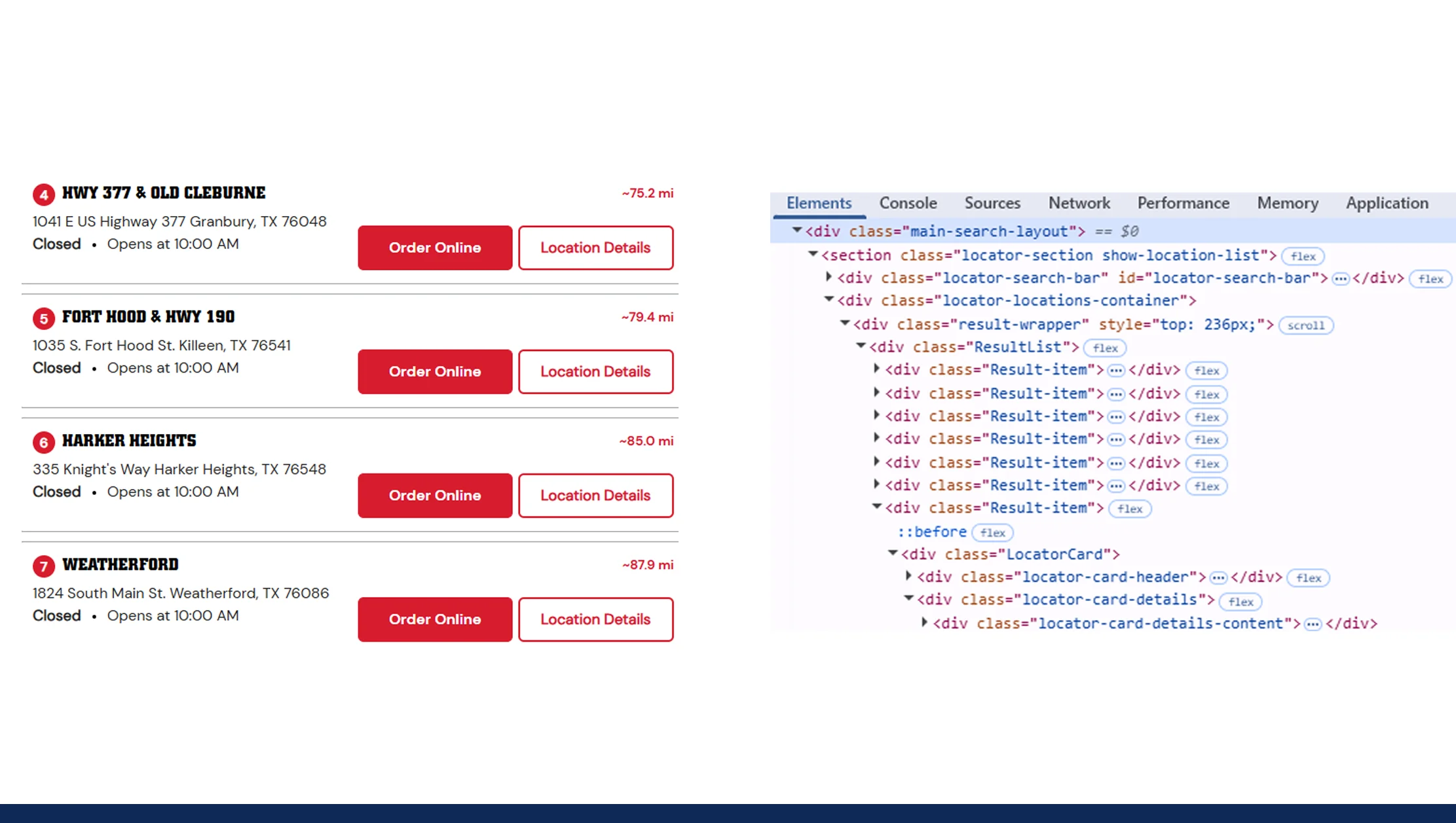Order online from Weatherford location
1456x823 pixels.
click(435, 619)
